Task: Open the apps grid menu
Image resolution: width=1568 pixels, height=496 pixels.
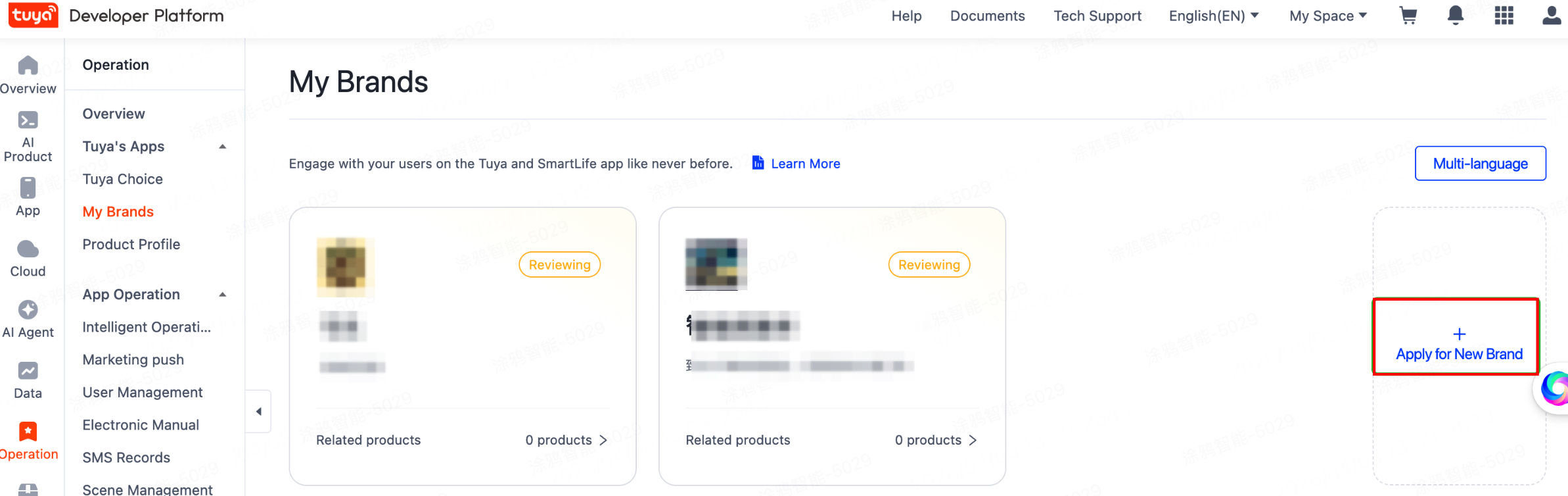Action: point(1504,15)
